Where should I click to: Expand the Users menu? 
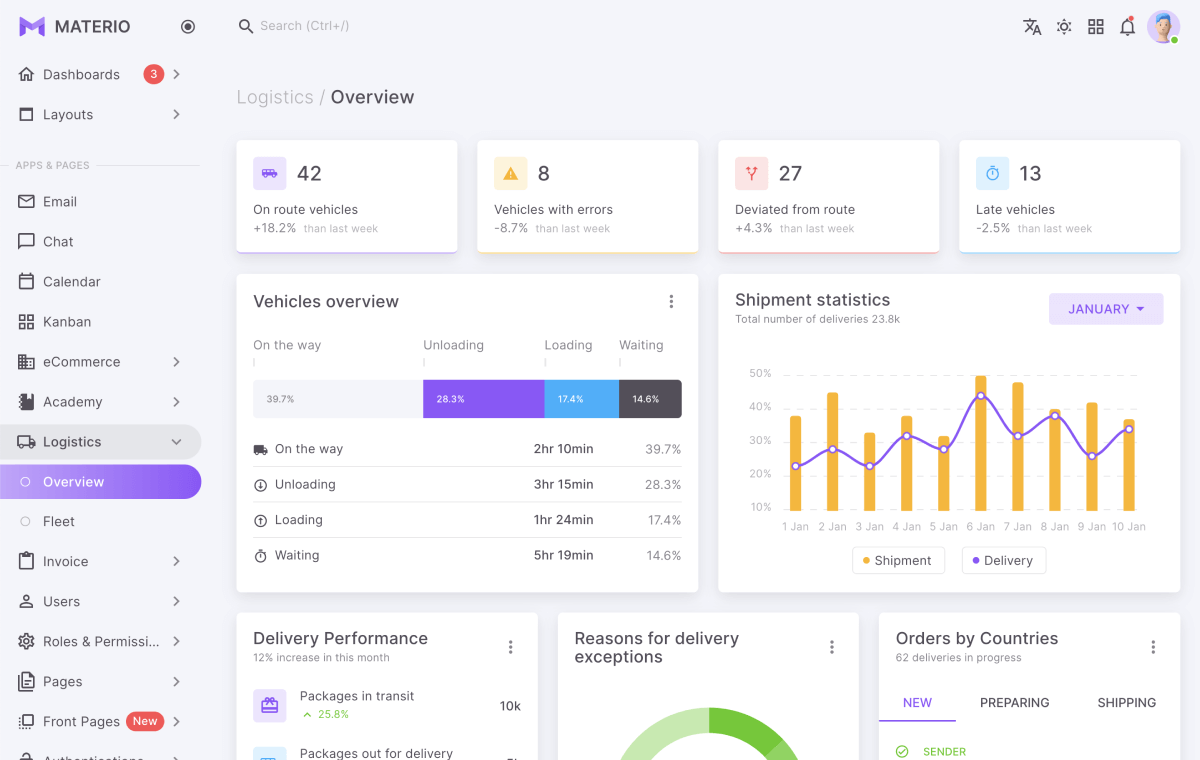click(100, 601)
